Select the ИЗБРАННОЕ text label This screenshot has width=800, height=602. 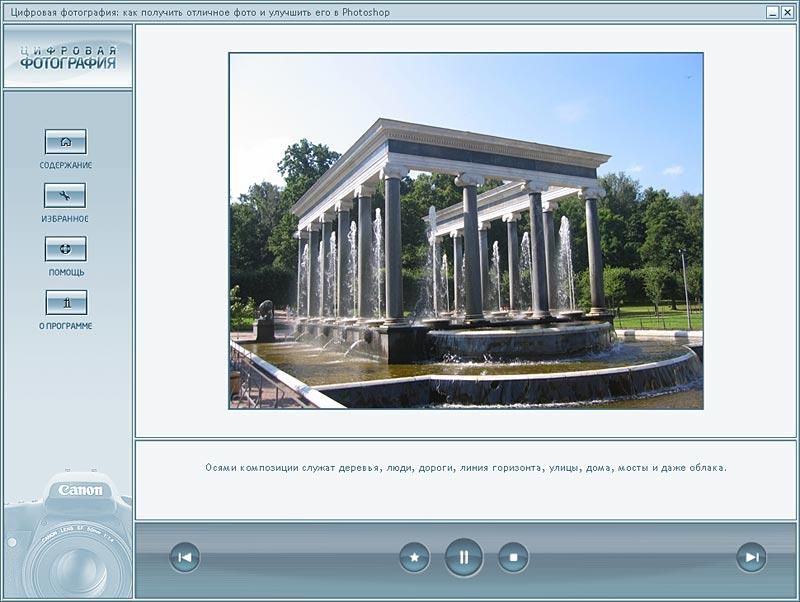tap(66, 219)
